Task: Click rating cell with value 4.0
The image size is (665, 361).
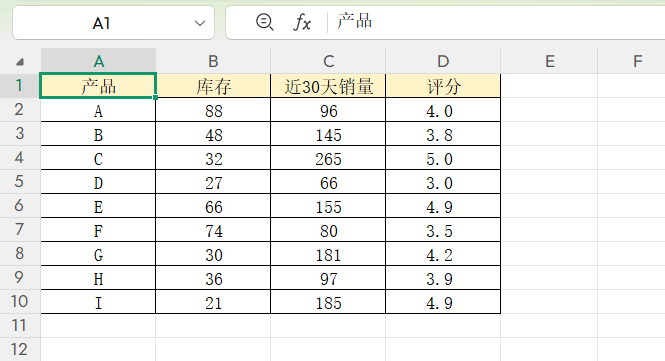Action: coord(443,110)
